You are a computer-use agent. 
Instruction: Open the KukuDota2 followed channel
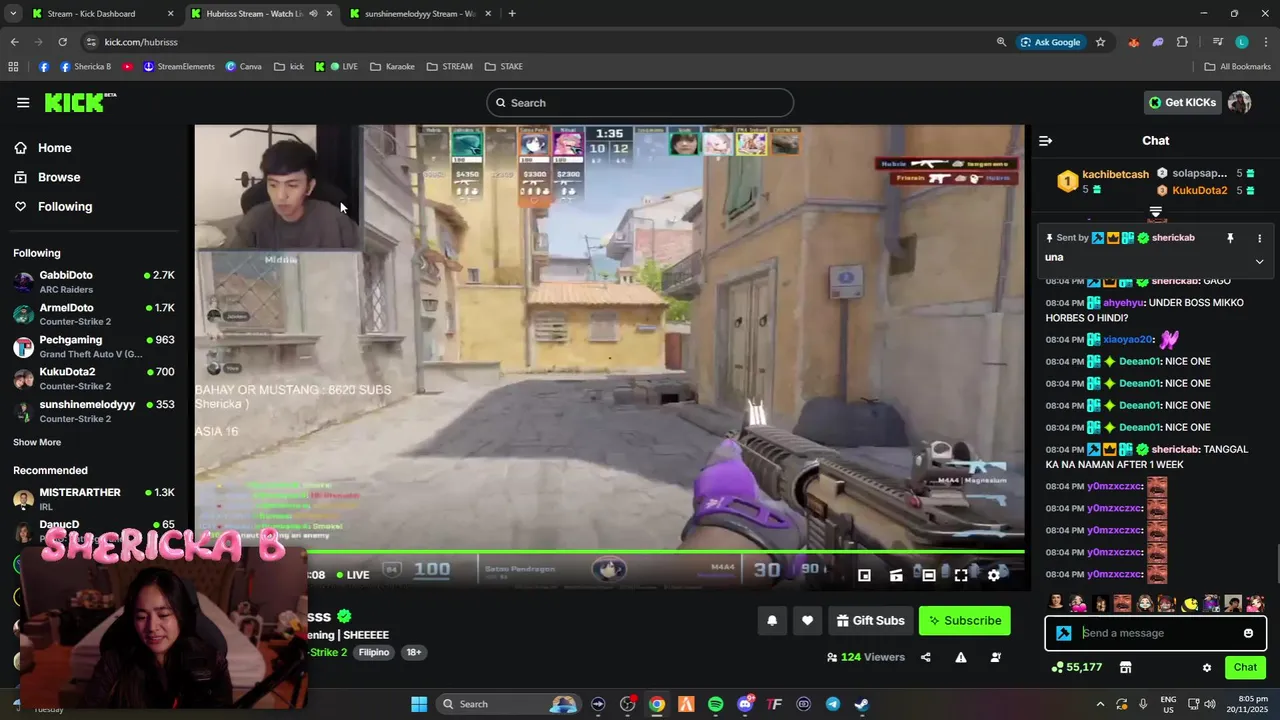tap(94, 378)
